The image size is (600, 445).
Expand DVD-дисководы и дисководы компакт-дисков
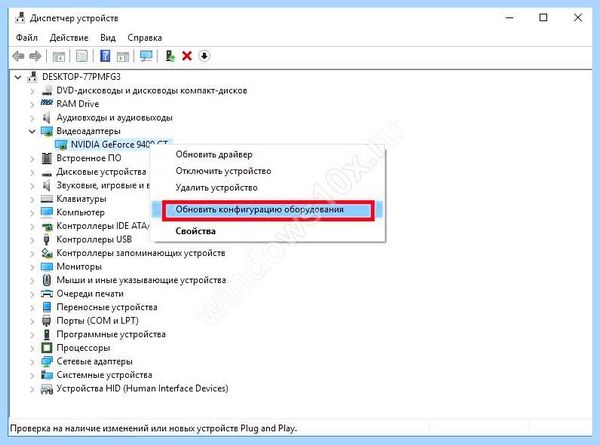point(32,91)
